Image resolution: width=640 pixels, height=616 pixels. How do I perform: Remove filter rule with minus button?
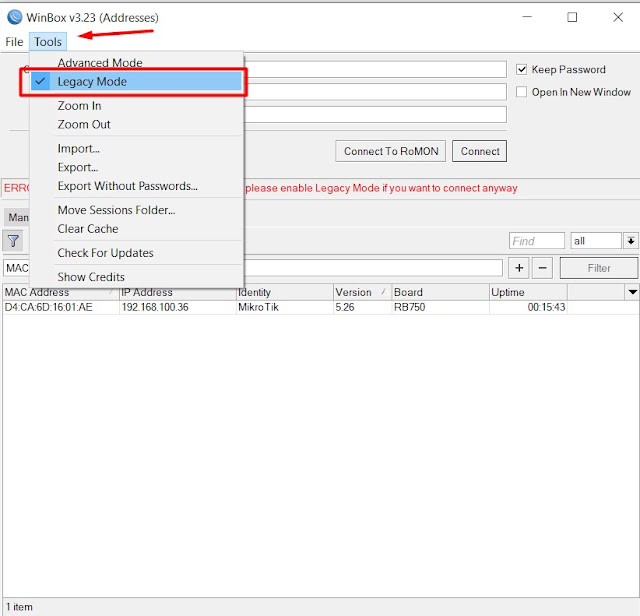click(x=542, y=268)
